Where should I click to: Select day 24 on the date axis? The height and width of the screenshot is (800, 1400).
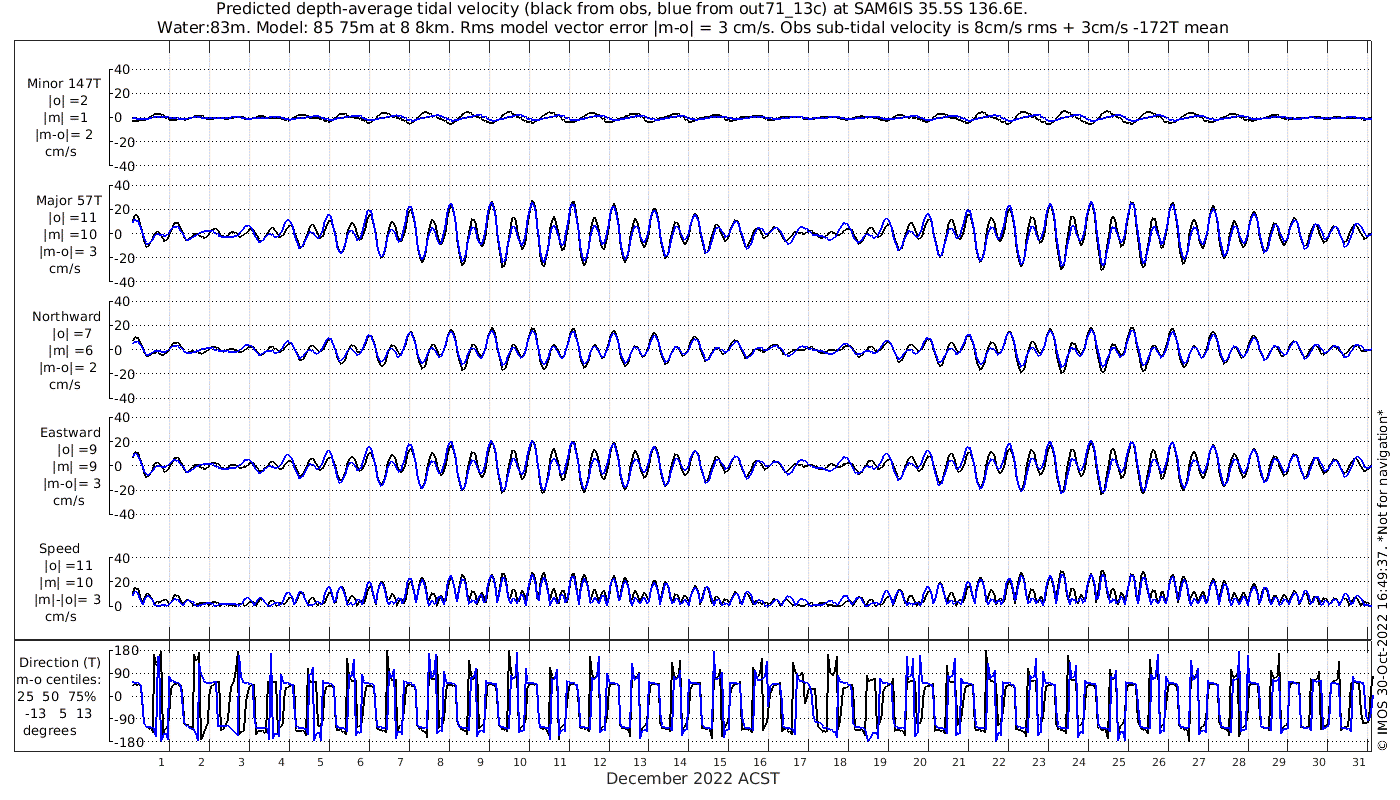click(x=1078, y=762)
